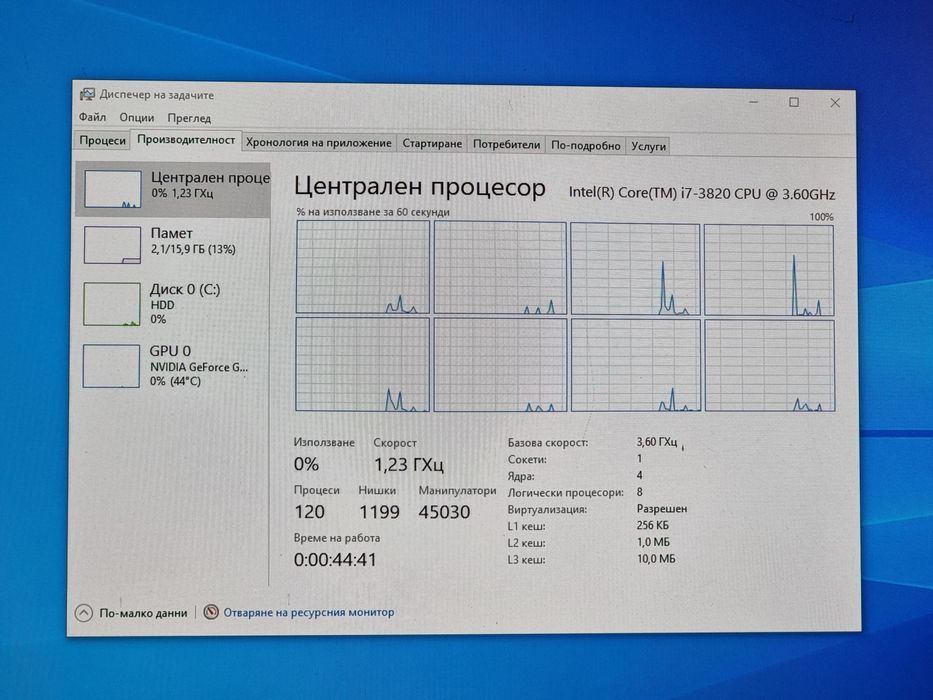Viewport: 933px width, 700px height.
Task: Click the Базова скорост 3,60 ГХц value
Action: tap(657, 442)
